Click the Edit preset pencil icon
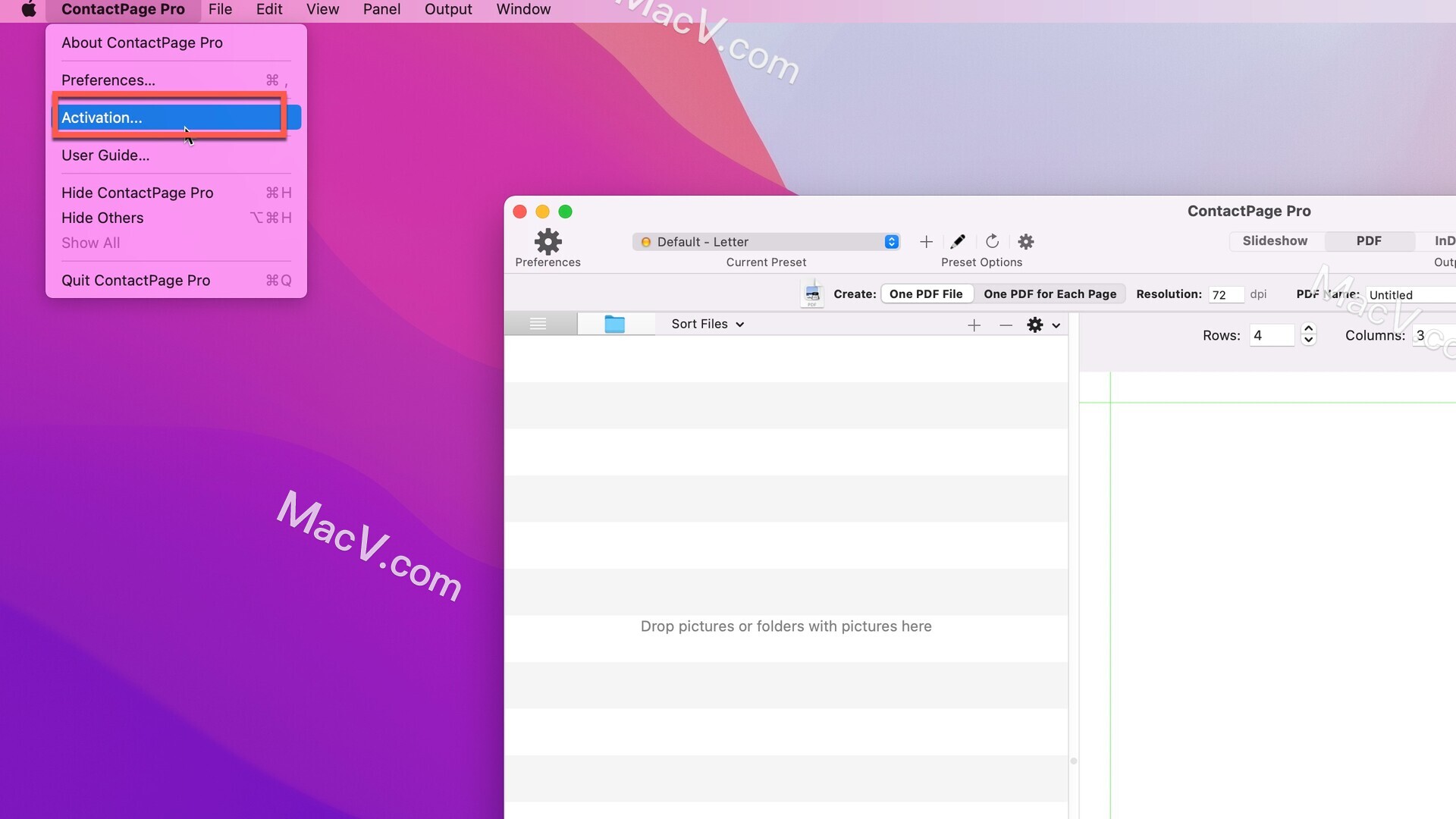This screenshot has width=1456, height=819. [x=957, y=241]
